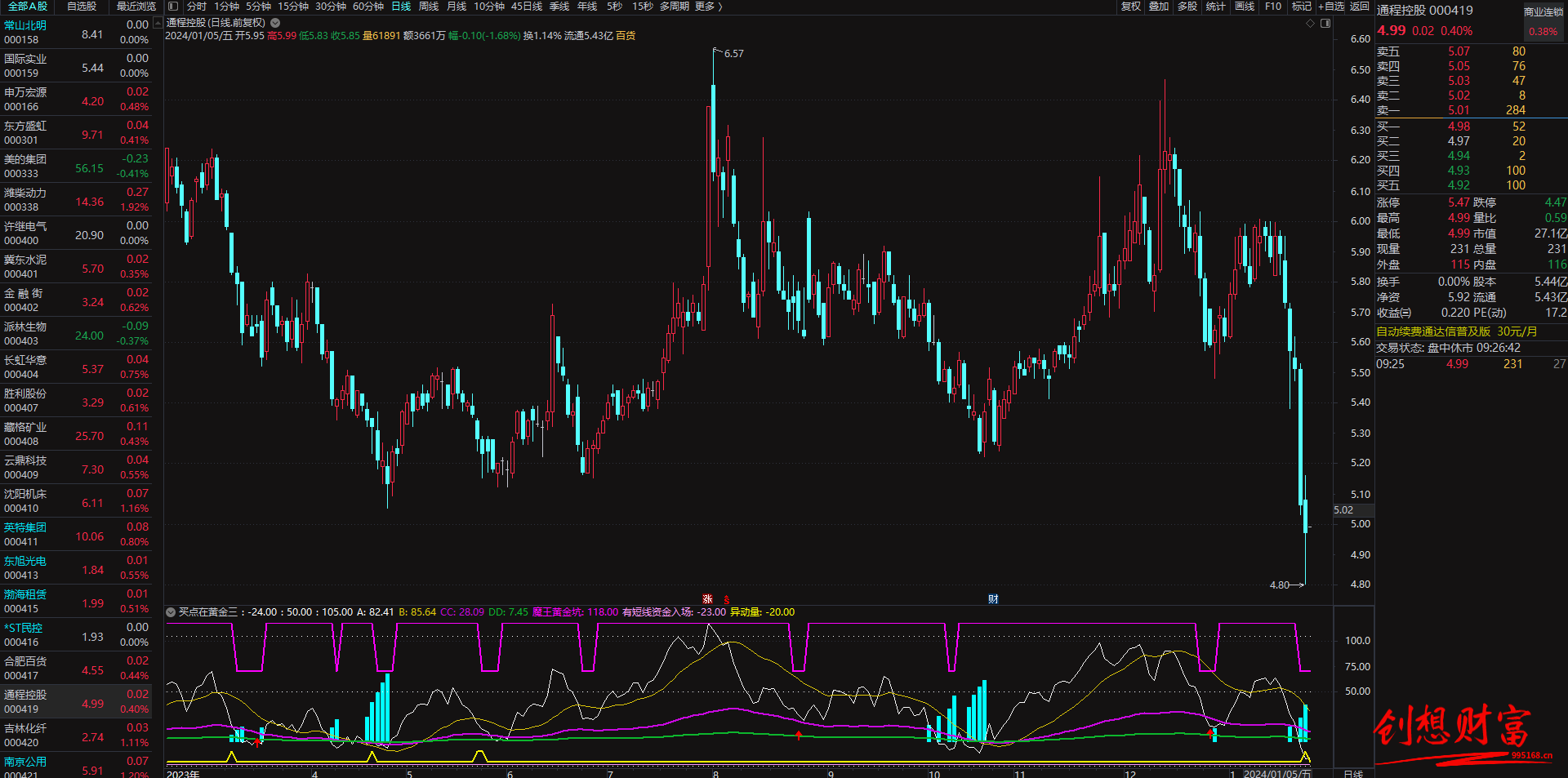Select 5分钟 chart period
This screenshot has width=1568, height=778.
click(x=258, y=6)
